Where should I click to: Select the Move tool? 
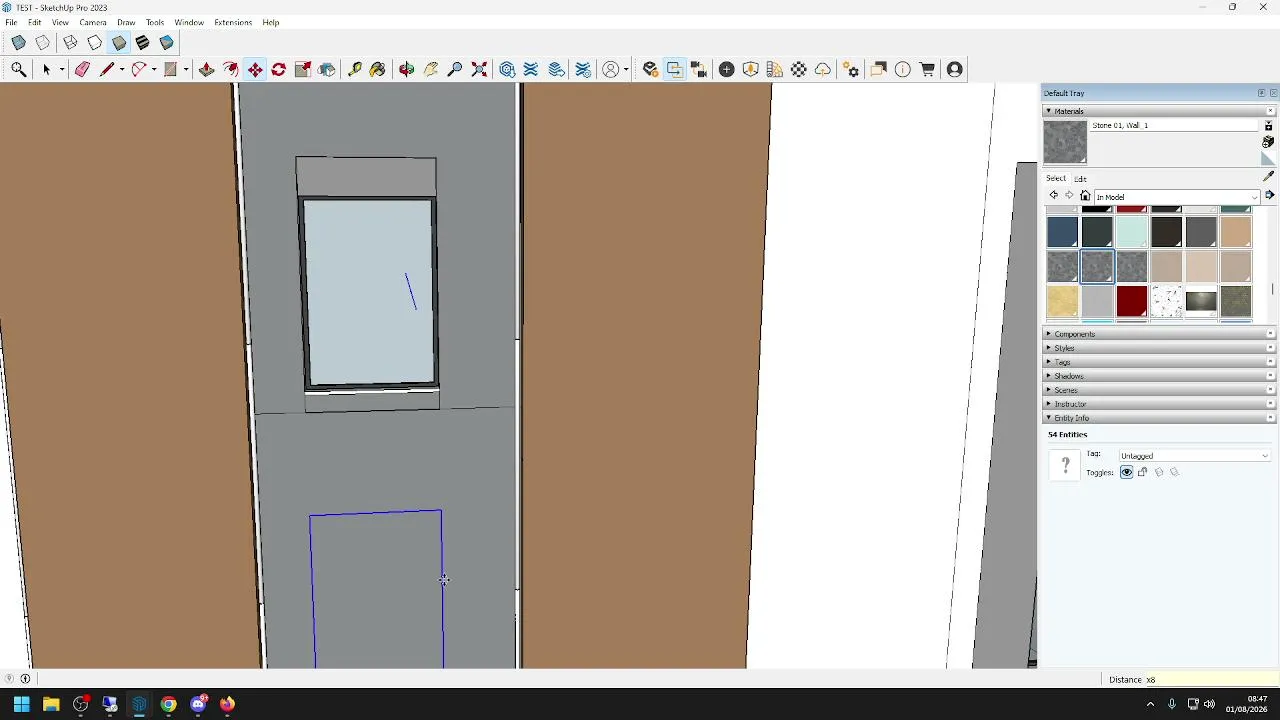[255, 69]
